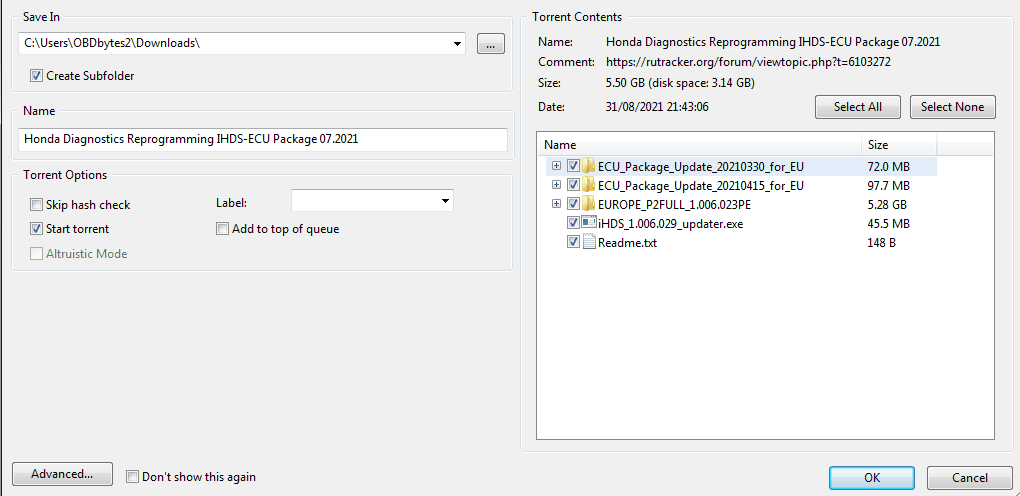
Task: Sort files by the Name column header
Action: tap(699, 145)
